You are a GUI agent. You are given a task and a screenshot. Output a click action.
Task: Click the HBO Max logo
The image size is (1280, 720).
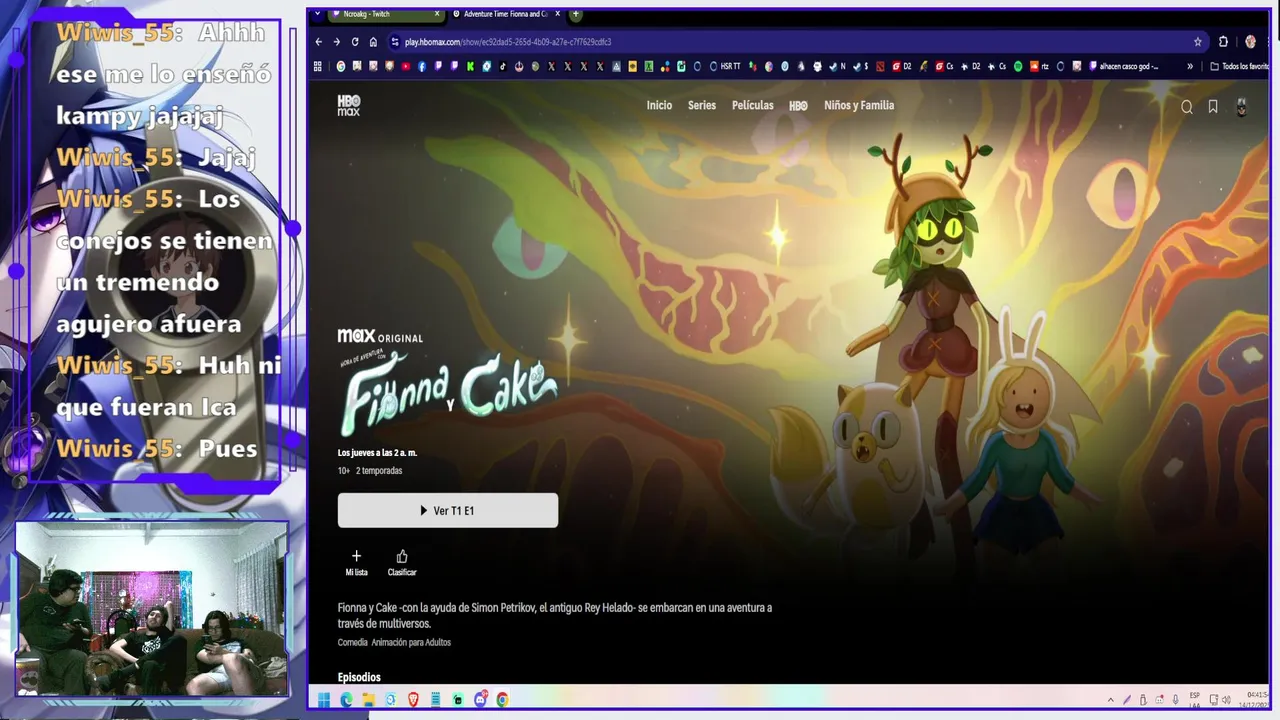pyautogui.click(x=348, y=105)
